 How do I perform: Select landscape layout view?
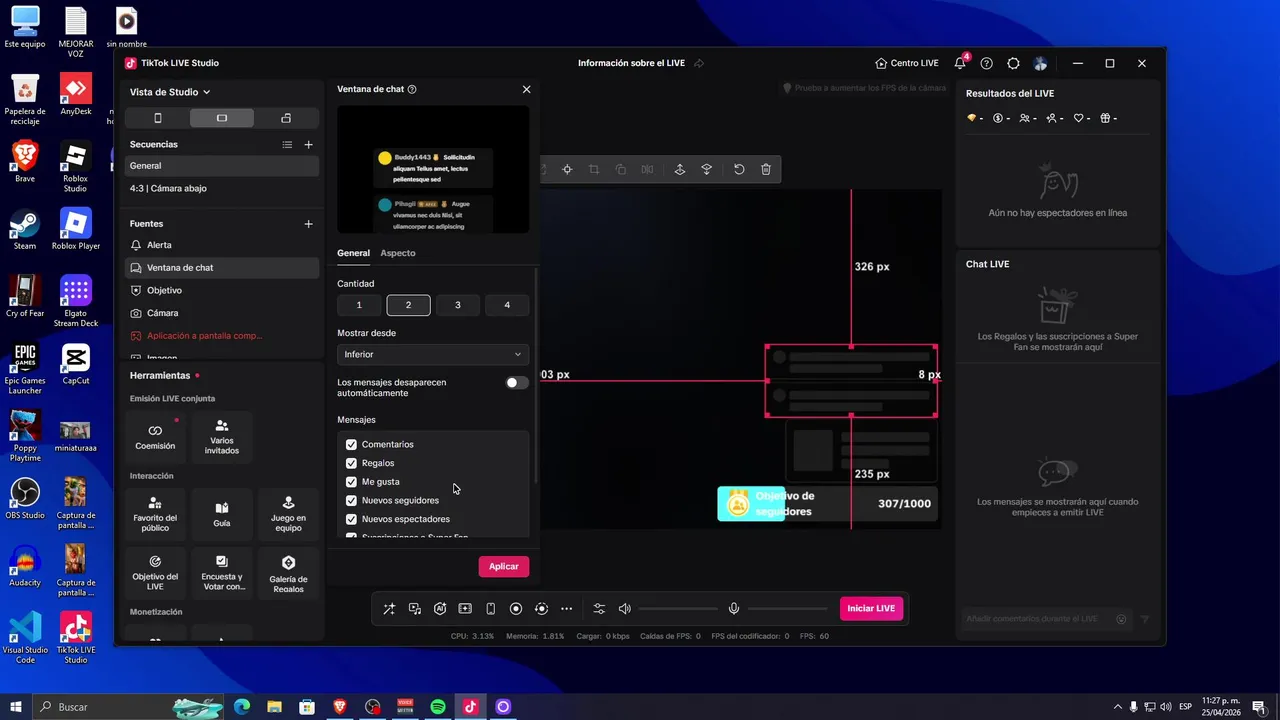point(222,118)
